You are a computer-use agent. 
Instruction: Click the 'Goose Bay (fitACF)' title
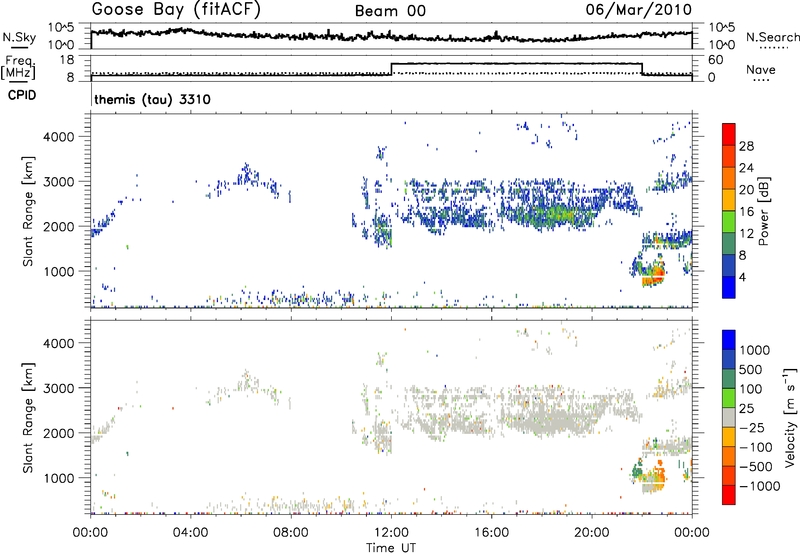click(176, 9)
